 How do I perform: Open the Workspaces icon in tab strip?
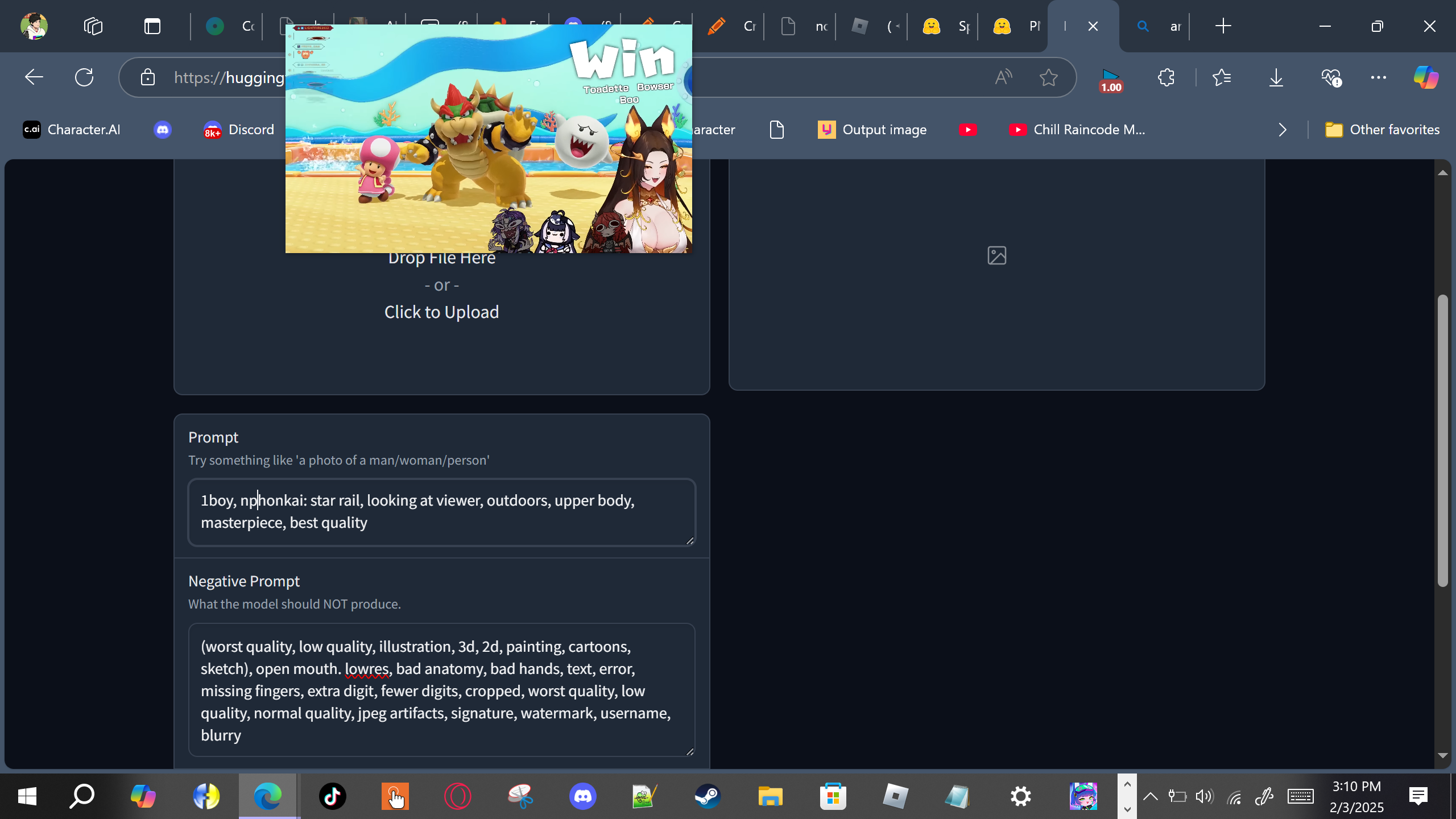(93, 26)
